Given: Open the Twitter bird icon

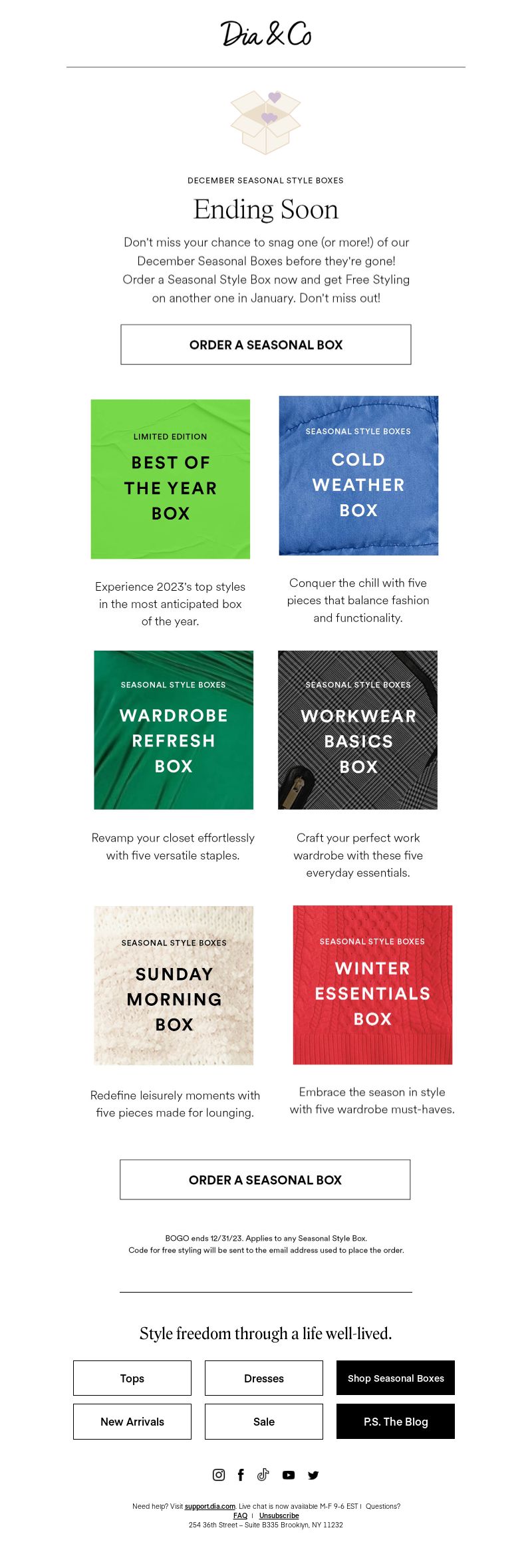Looking at the screenshot, I should 313,1475.
